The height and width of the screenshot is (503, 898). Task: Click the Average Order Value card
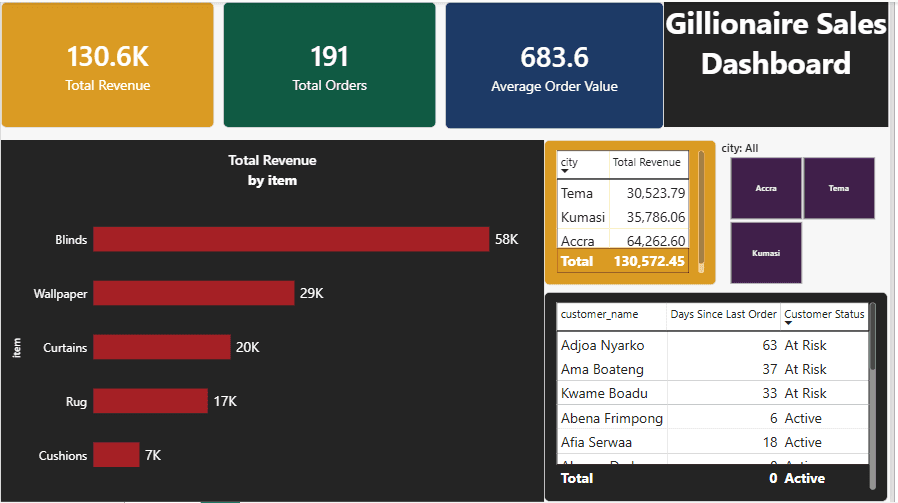click(554, 65)
